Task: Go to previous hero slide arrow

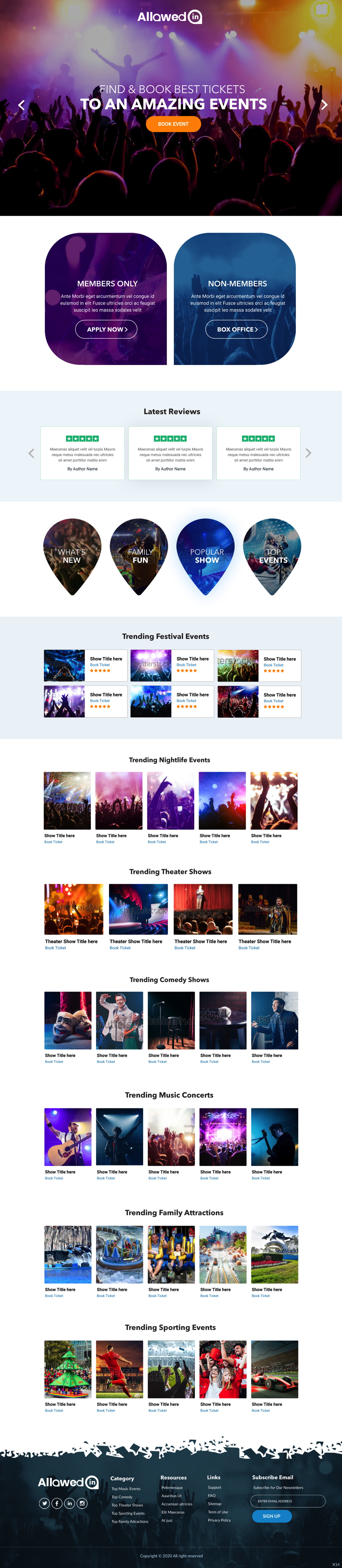Action: coord(21,105)
